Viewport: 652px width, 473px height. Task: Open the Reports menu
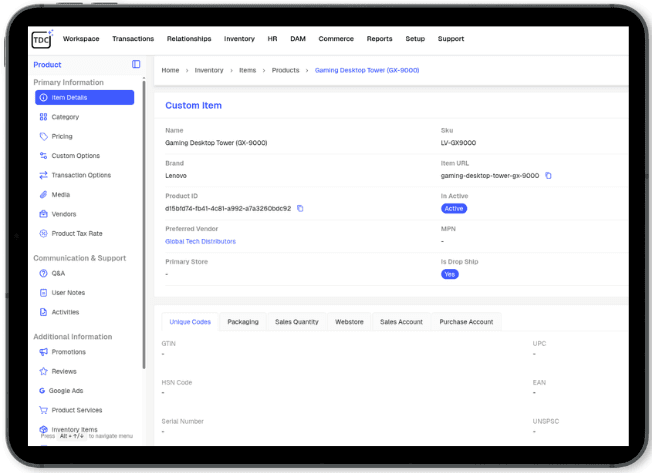(x=380, y=39)
